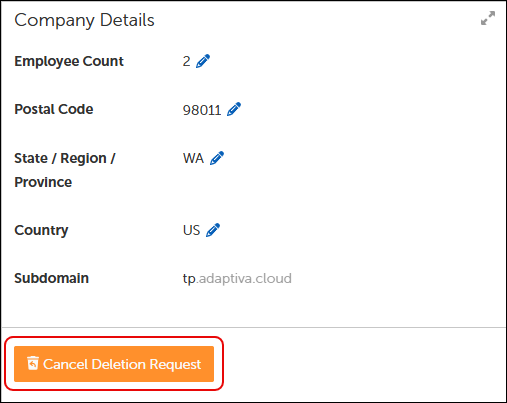Edit Employee Count with the pencil icon
The width and height of the screenshot is (507, 403).
pyautogui.click(x=203, y=61)
